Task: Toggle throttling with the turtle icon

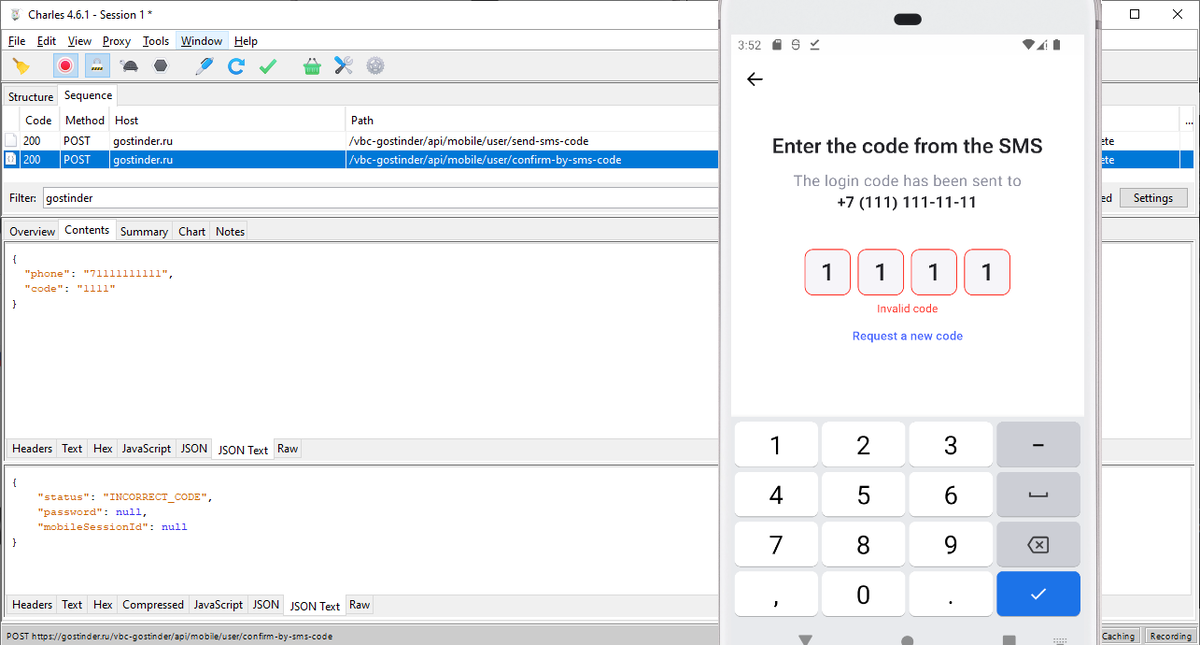Action: pos(129,66)
